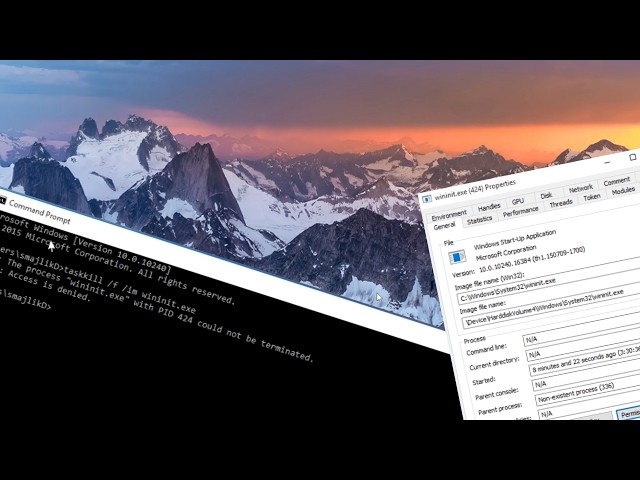Viewport: 640px width, 480px height.
Task: Open the Statistics tab
Action: point(479,220)
